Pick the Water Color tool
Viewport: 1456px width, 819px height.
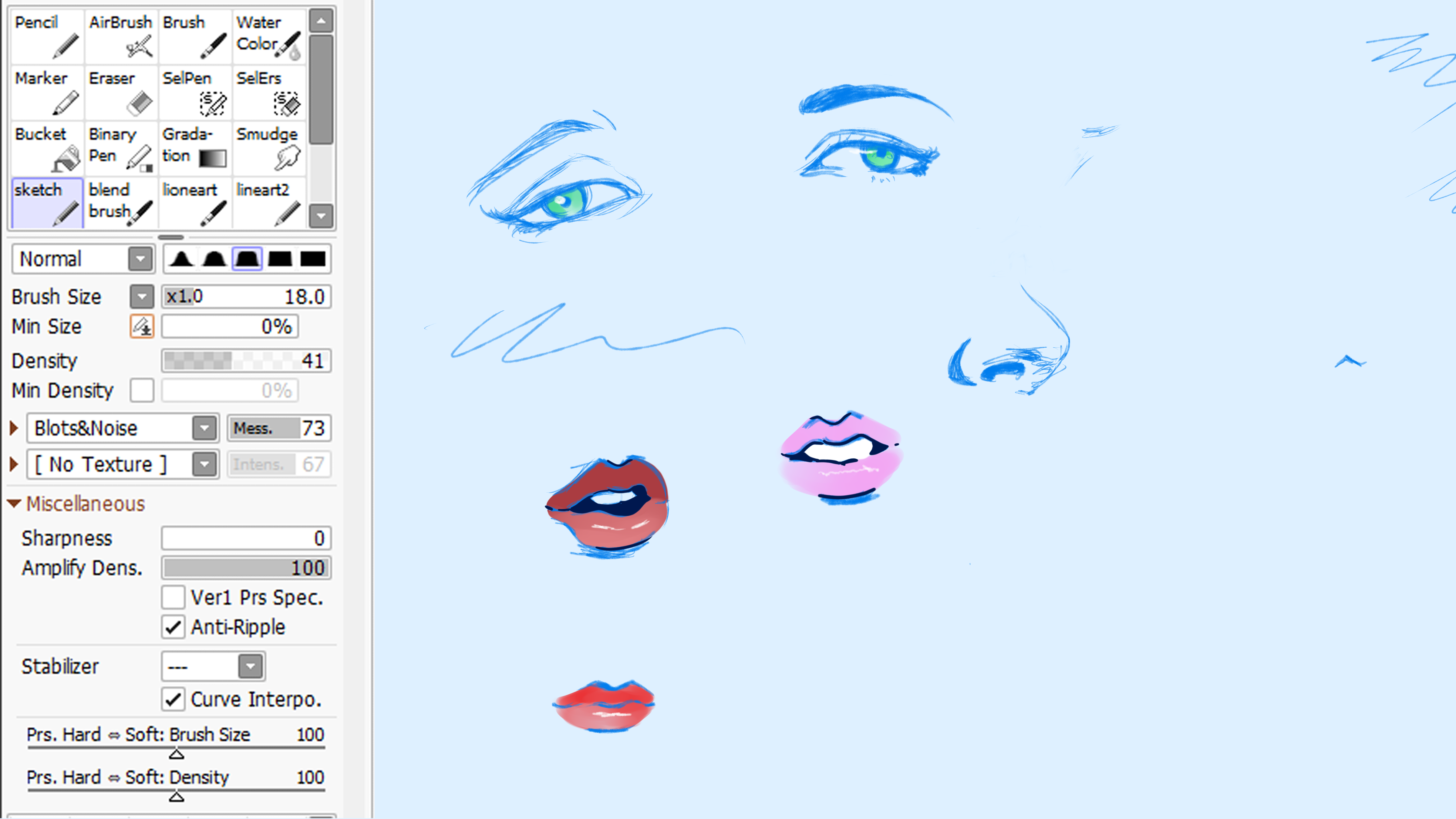coord(268,36)
